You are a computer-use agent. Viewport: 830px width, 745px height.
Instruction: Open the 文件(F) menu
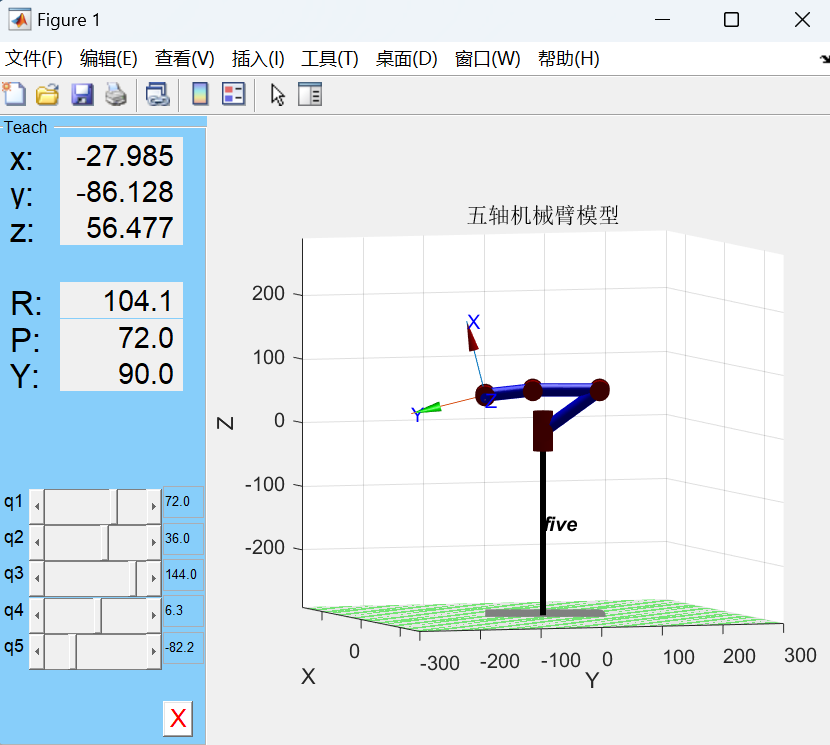[34, 59]
